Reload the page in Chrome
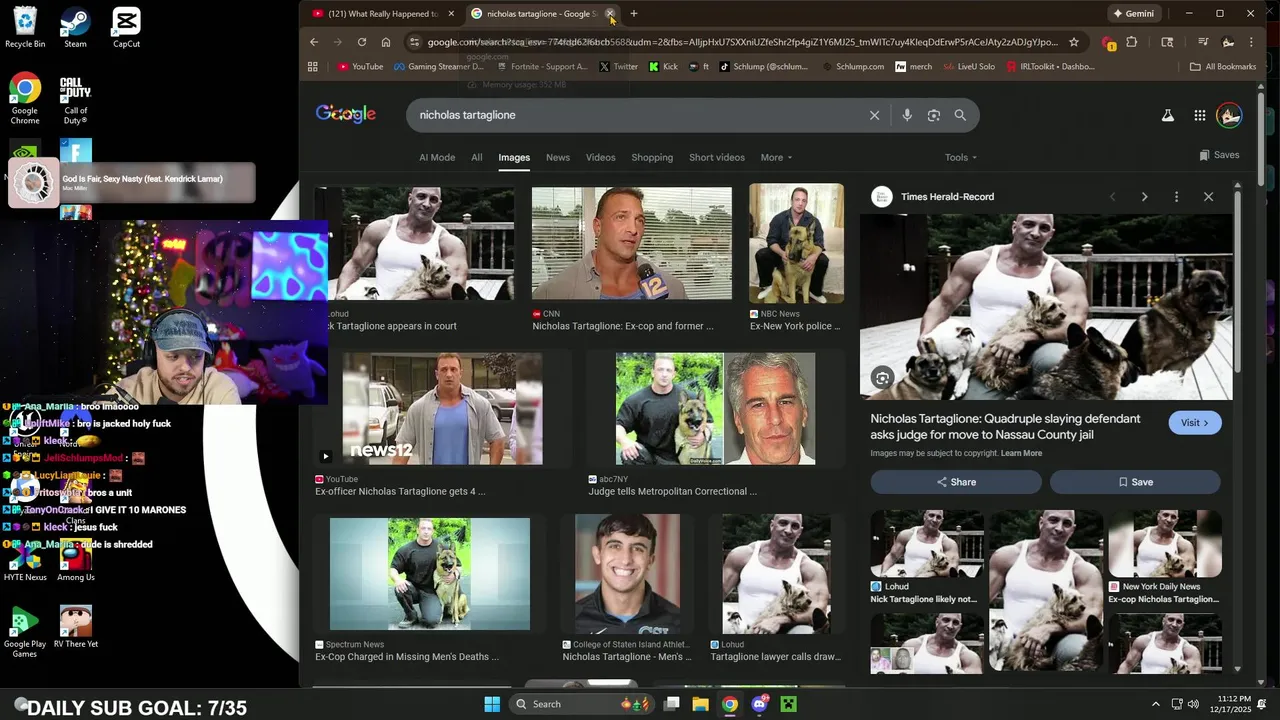The image size is (1280, 720). point(362,42)
